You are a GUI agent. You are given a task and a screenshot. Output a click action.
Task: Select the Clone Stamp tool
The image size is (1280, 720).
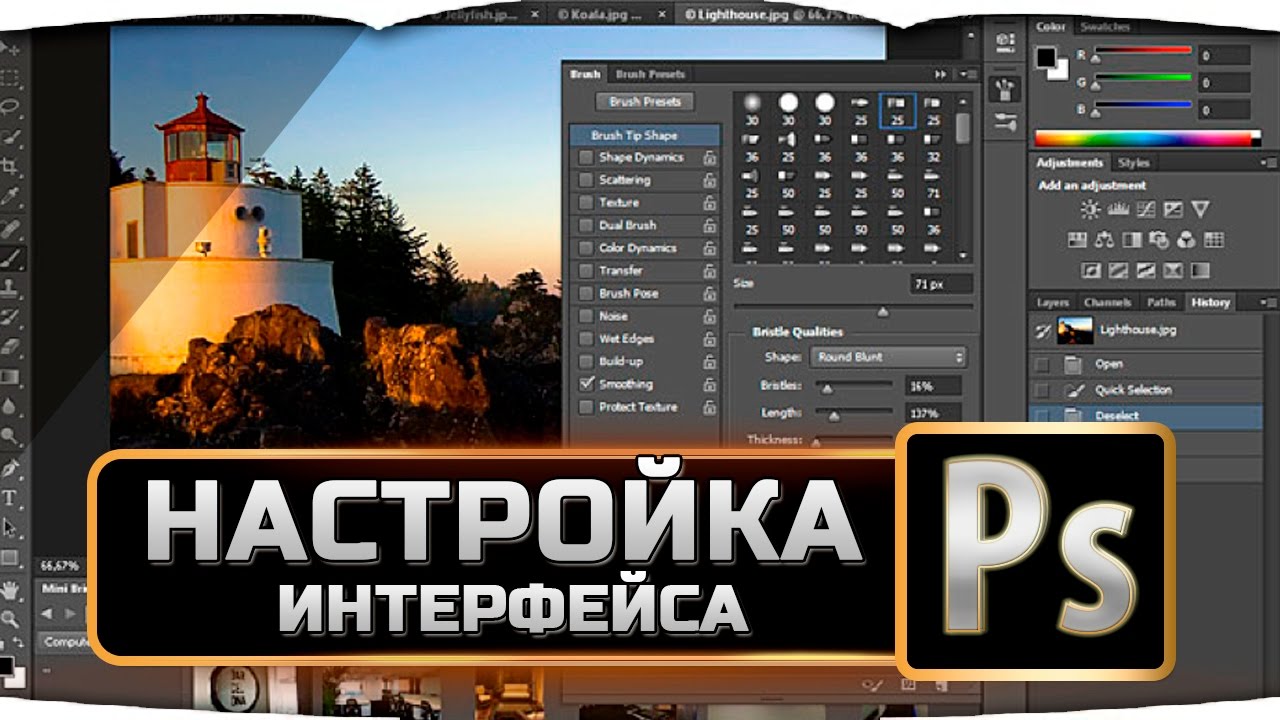coord(11,287)
